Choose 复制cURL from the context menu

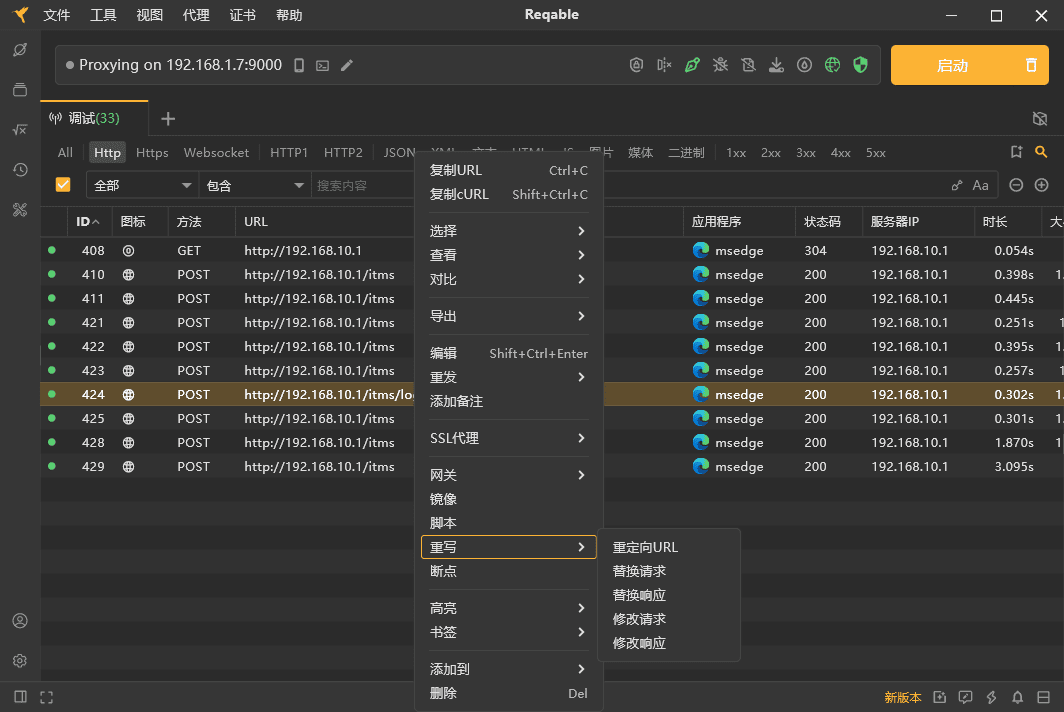tap(459, 194)
